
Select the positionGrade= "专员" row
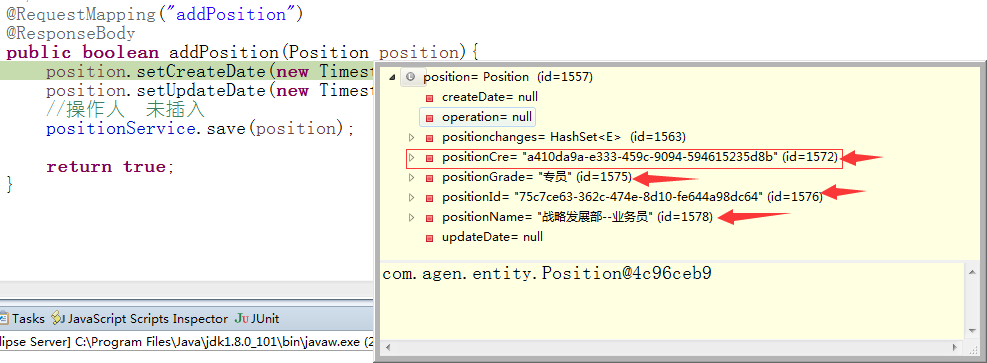(536, 177)
